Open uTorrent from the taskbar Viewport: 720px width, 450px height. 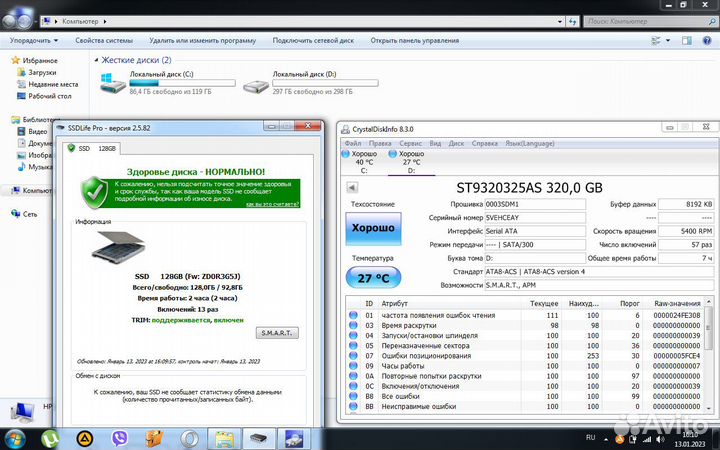tap(50, 439)
